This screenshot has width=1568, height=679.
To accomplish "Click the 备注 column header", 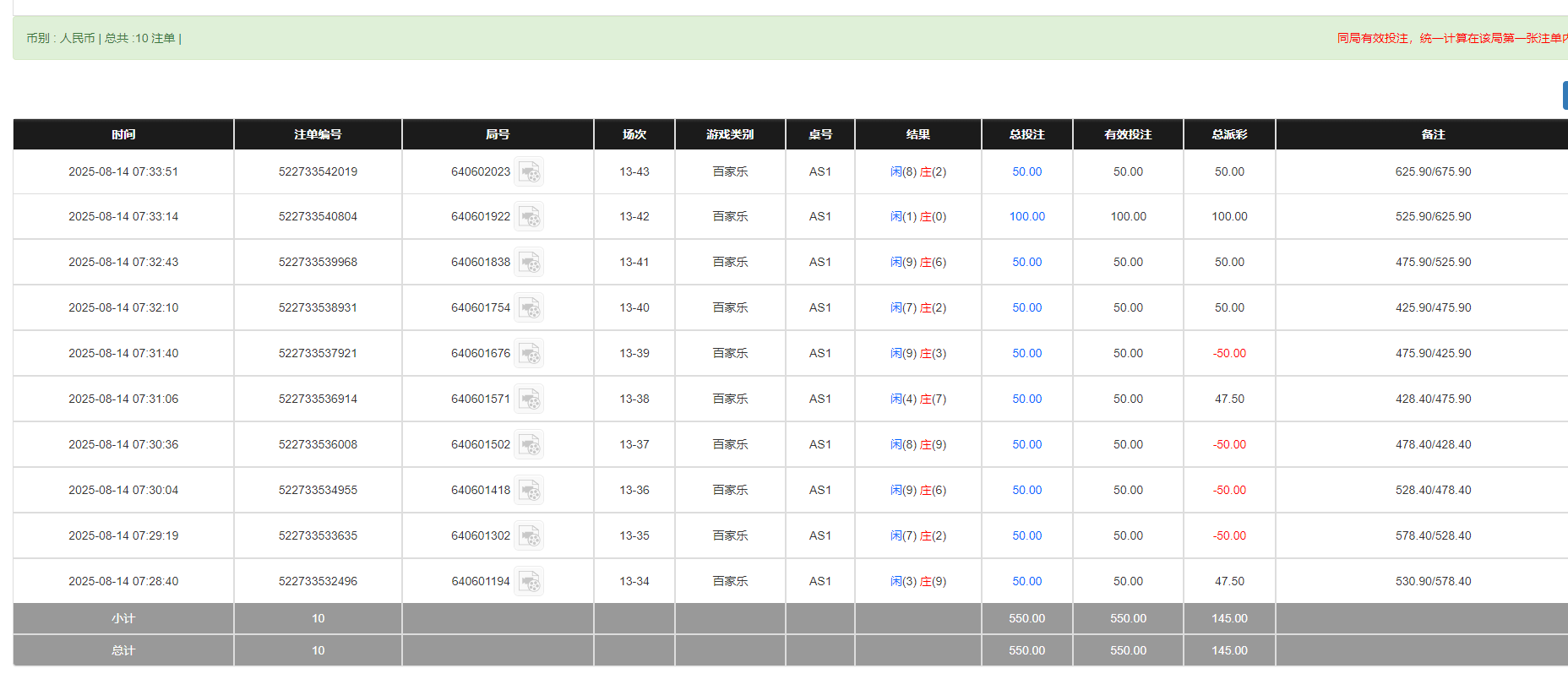I will (1433, 134).
